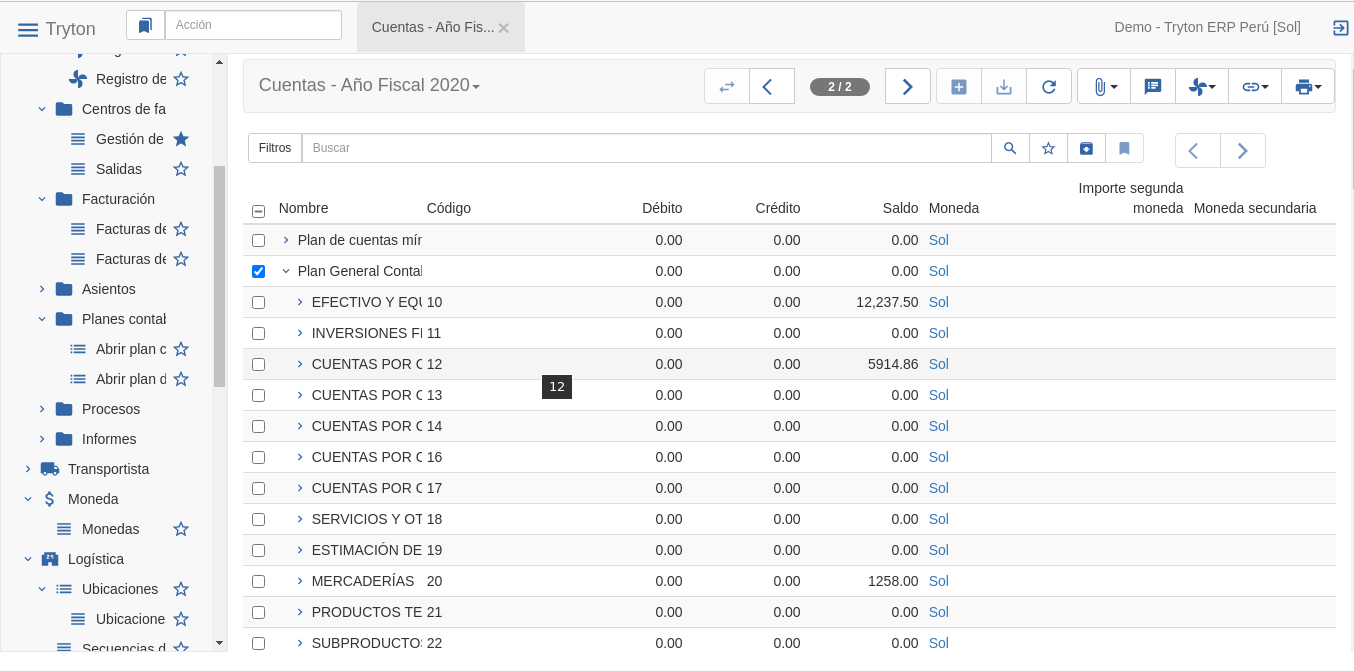Focus the Acción input field
Viewport: 1354px width, 671px height.
[253, 25]
